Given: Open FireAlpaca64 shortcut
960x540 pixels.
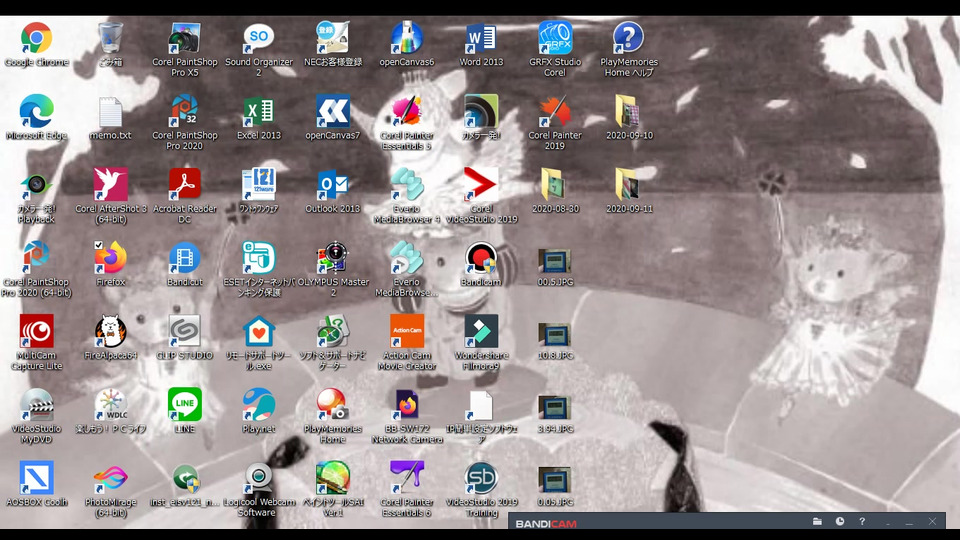Looking at the screenshot, I should [110, 332].
